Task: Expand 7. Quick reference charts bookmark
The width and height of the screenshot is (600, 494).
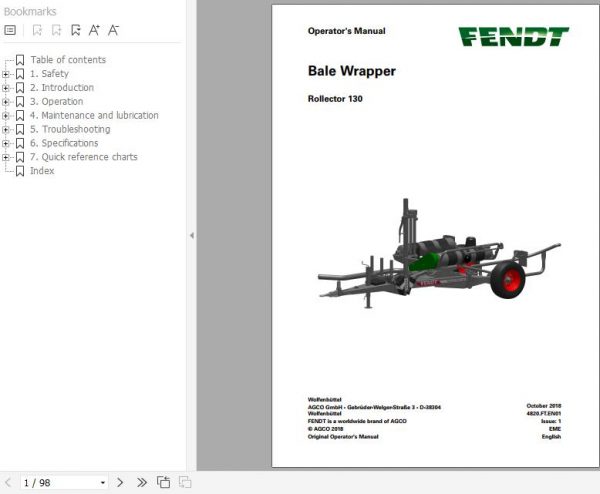Action: (x=6, y=157)
